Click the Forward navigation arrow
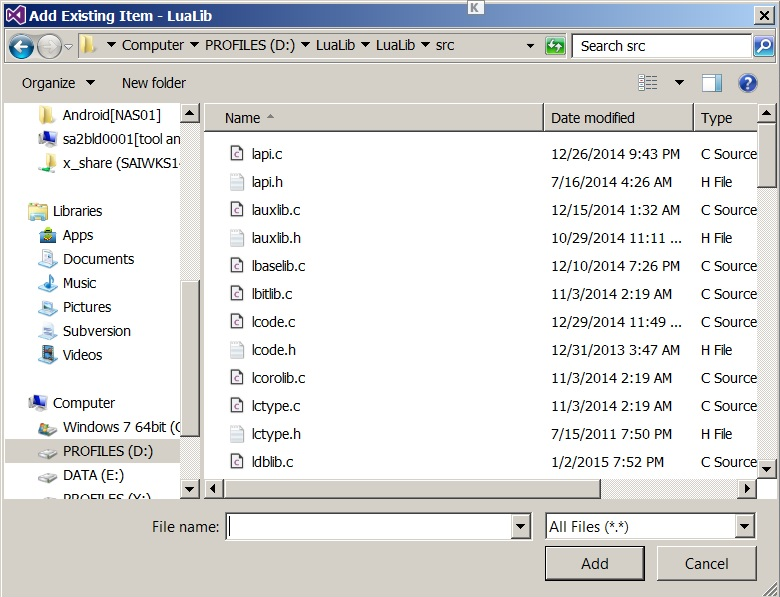This screenshot has width=780, height=597. (50, 47)
